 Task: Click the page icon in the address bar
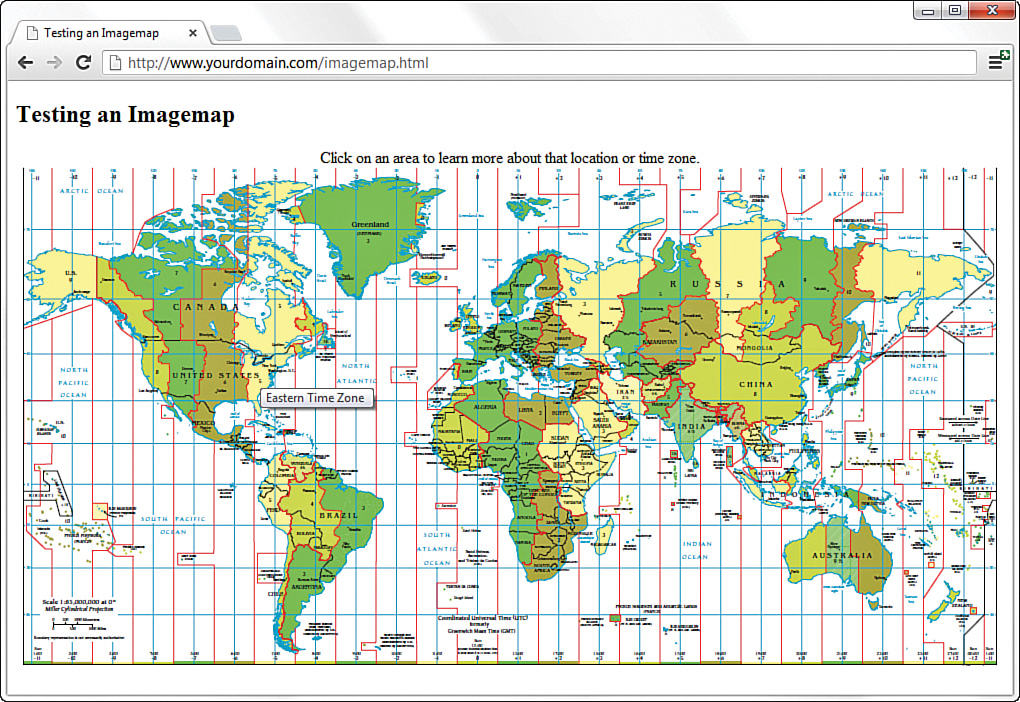tap(113, 62)
